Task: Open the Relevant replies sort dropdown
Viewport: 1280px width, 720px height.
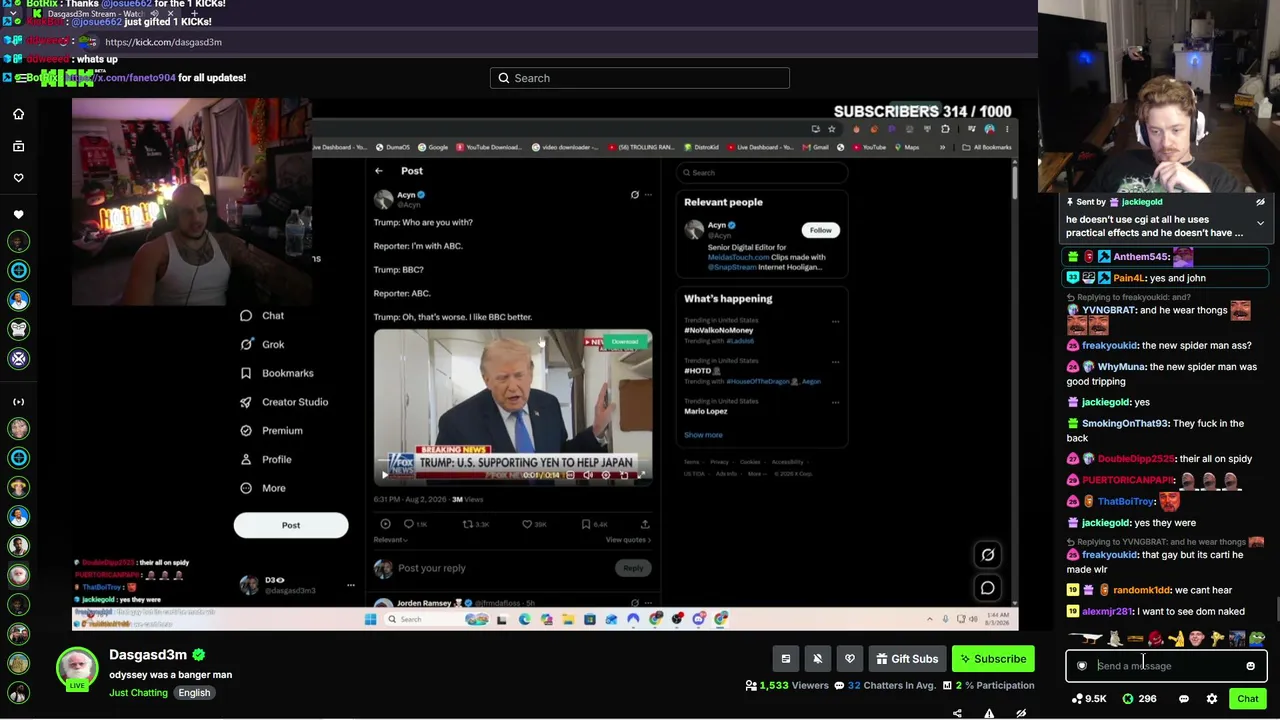Action: (x=390, y=540)
